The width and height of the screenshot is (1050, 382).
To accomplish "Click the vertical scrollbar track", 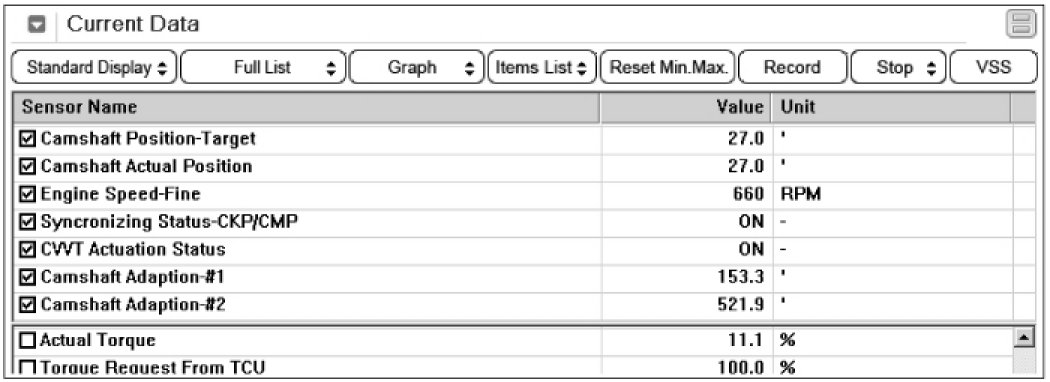I will click(x=1023, y=361).
